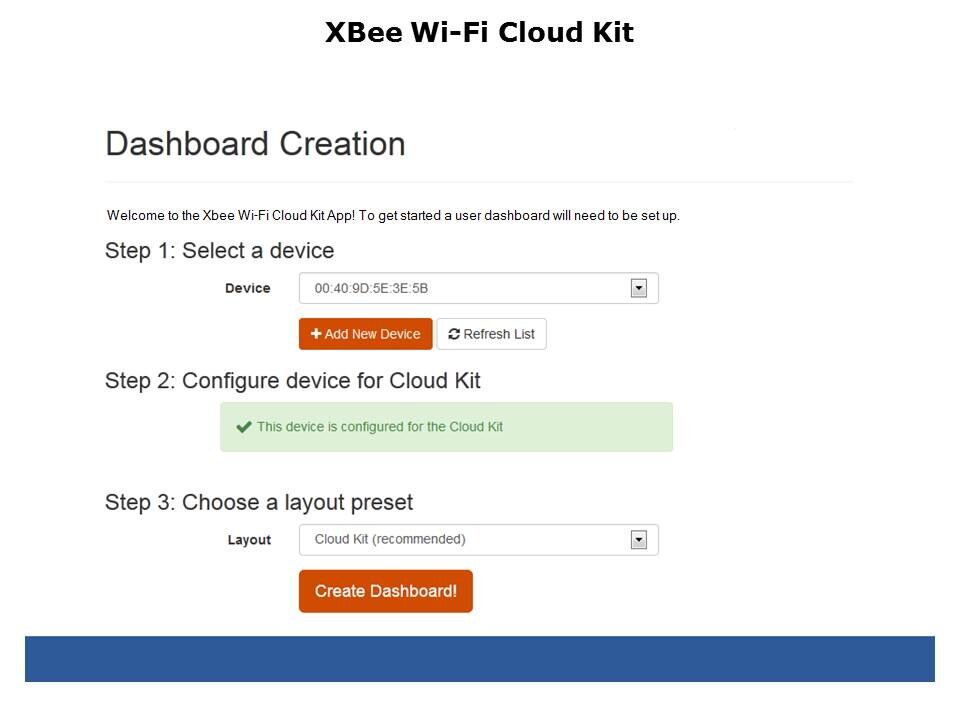Click the Dashboard Creation heading
Screen dimensions: 960x720
point(255,144)
